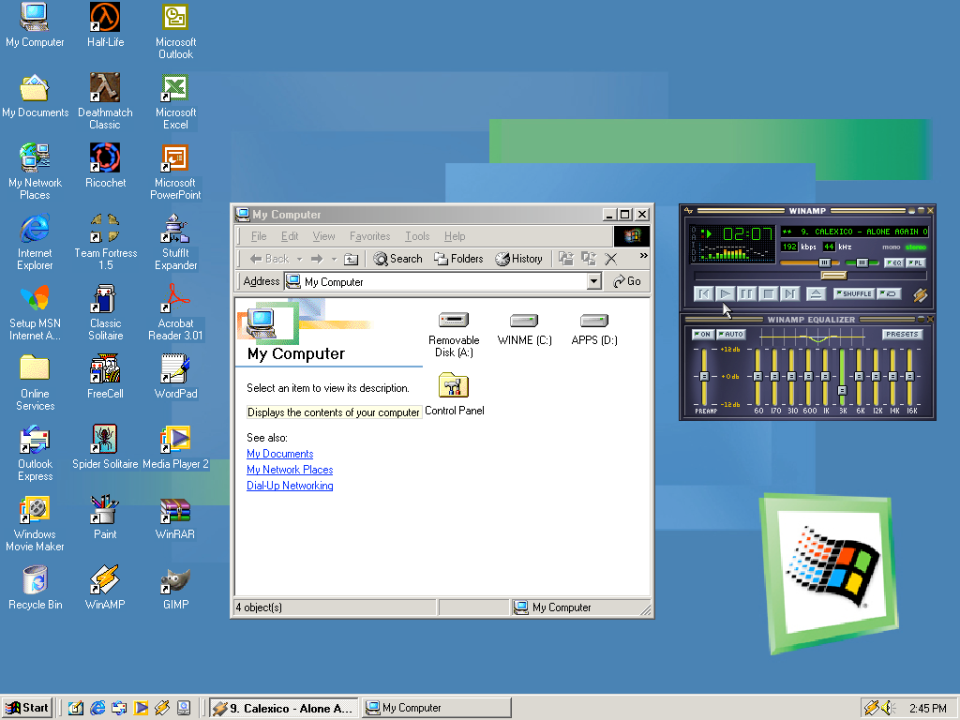Open the View menu
The height and width of the screenshot is (720, 960).
click(323, 236)
